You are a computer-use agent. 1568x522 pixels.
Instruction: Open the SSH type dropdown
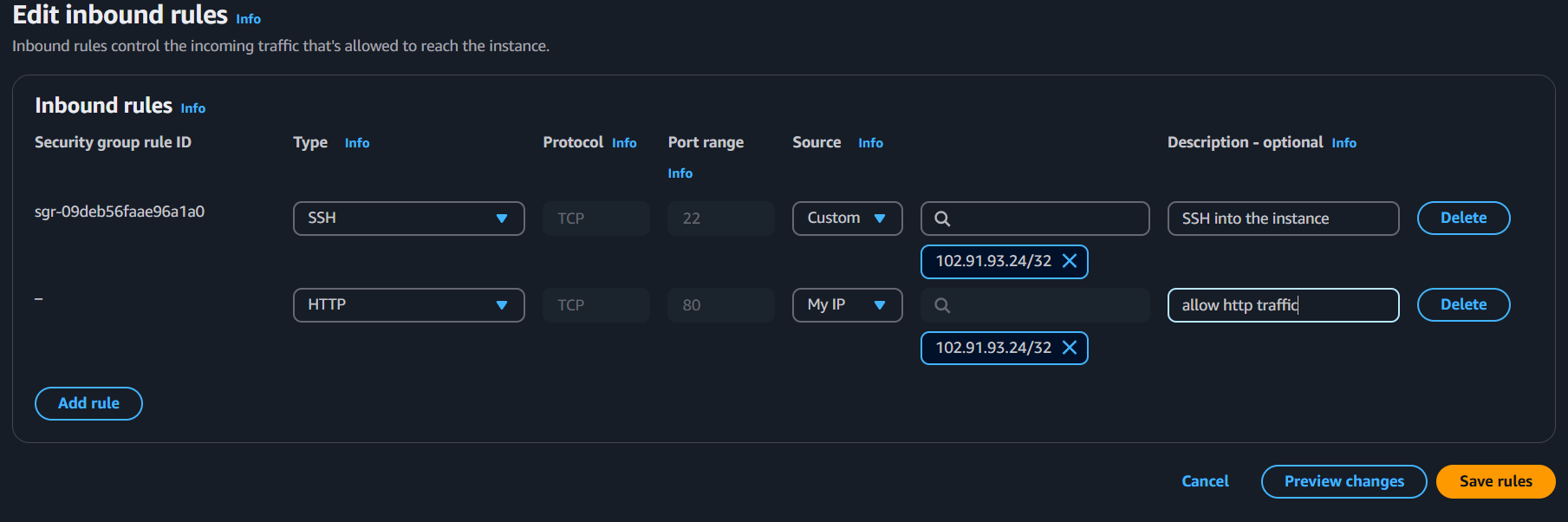409,219
